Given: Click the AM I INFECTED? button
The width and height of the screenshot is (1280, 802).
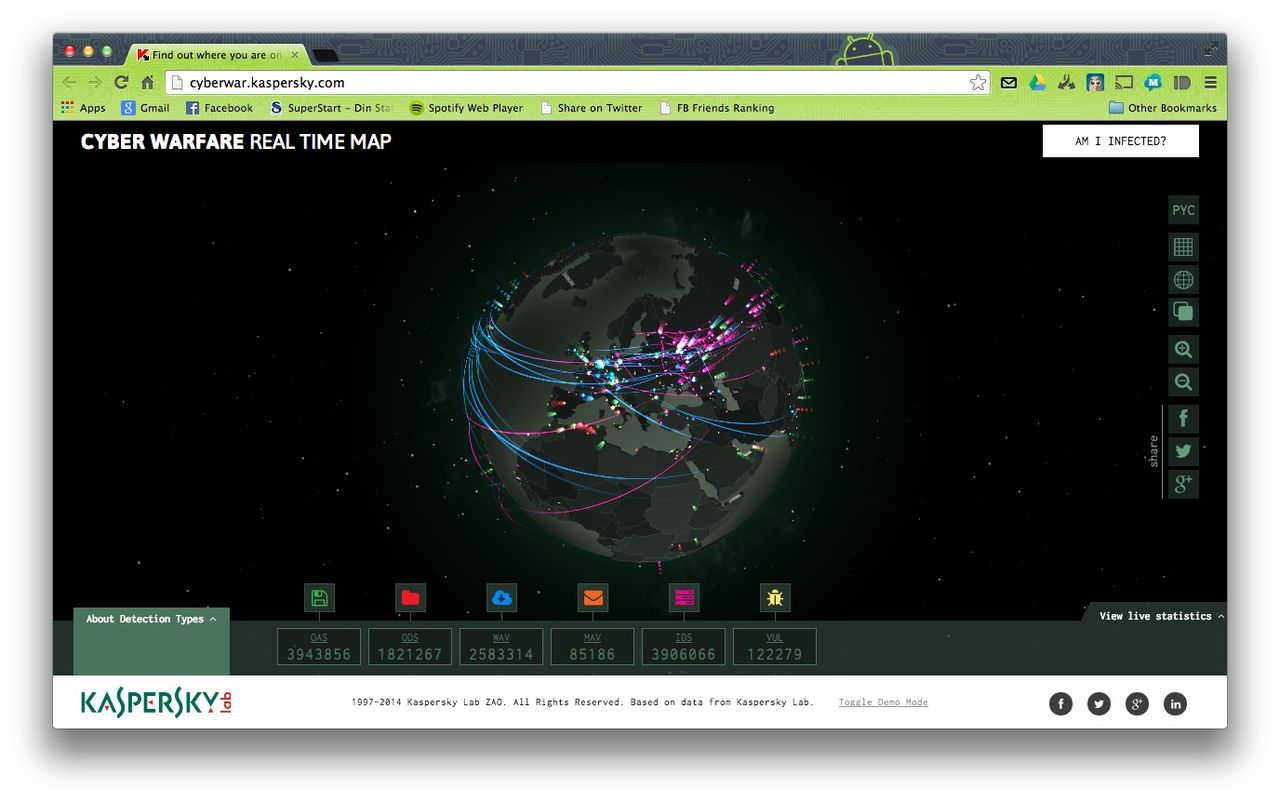Looking at the screenshot, I should tap(1120, 141).
